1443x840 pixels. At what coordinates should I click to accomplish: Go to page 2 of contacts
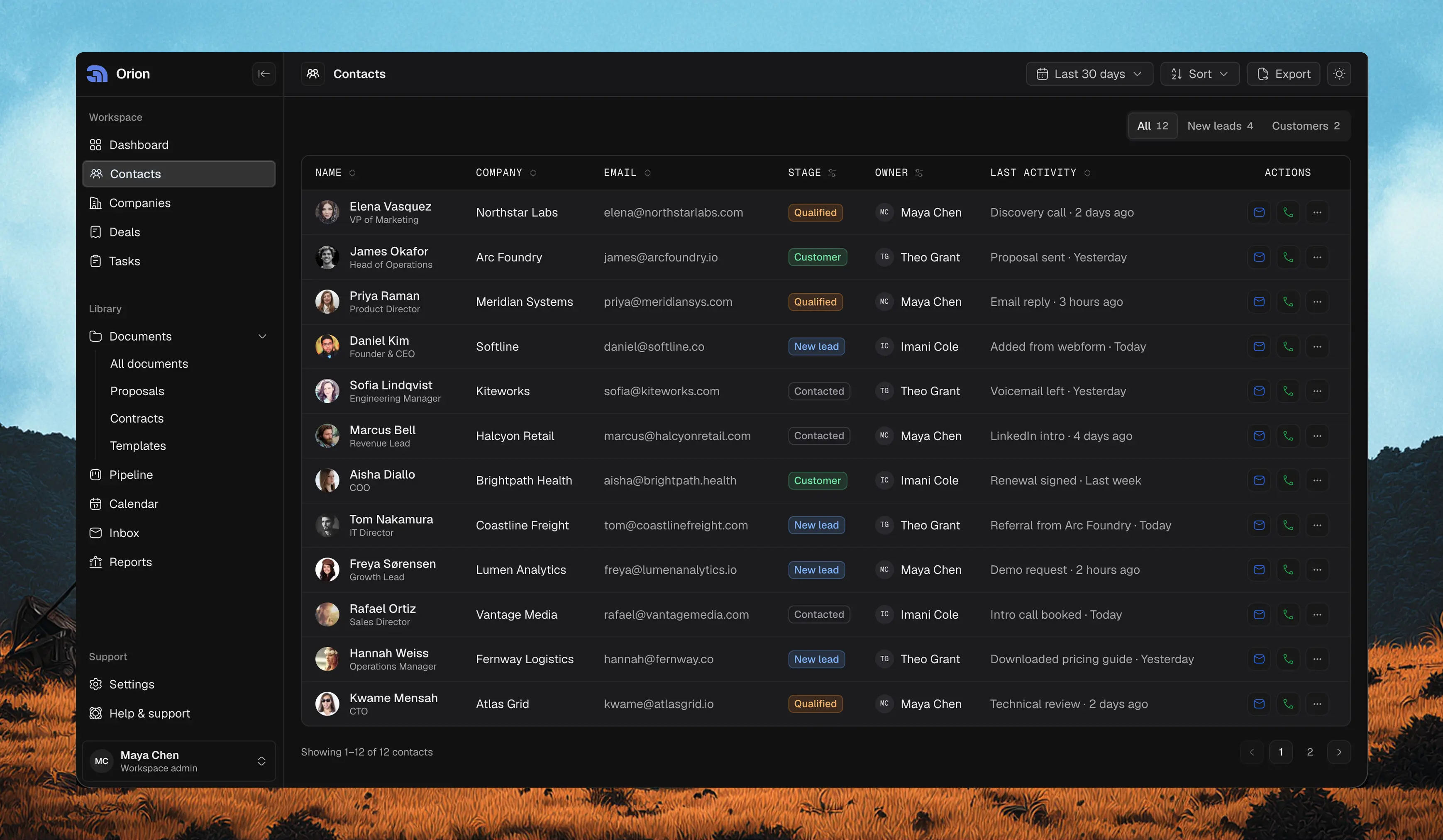(x=1310, y=752)
